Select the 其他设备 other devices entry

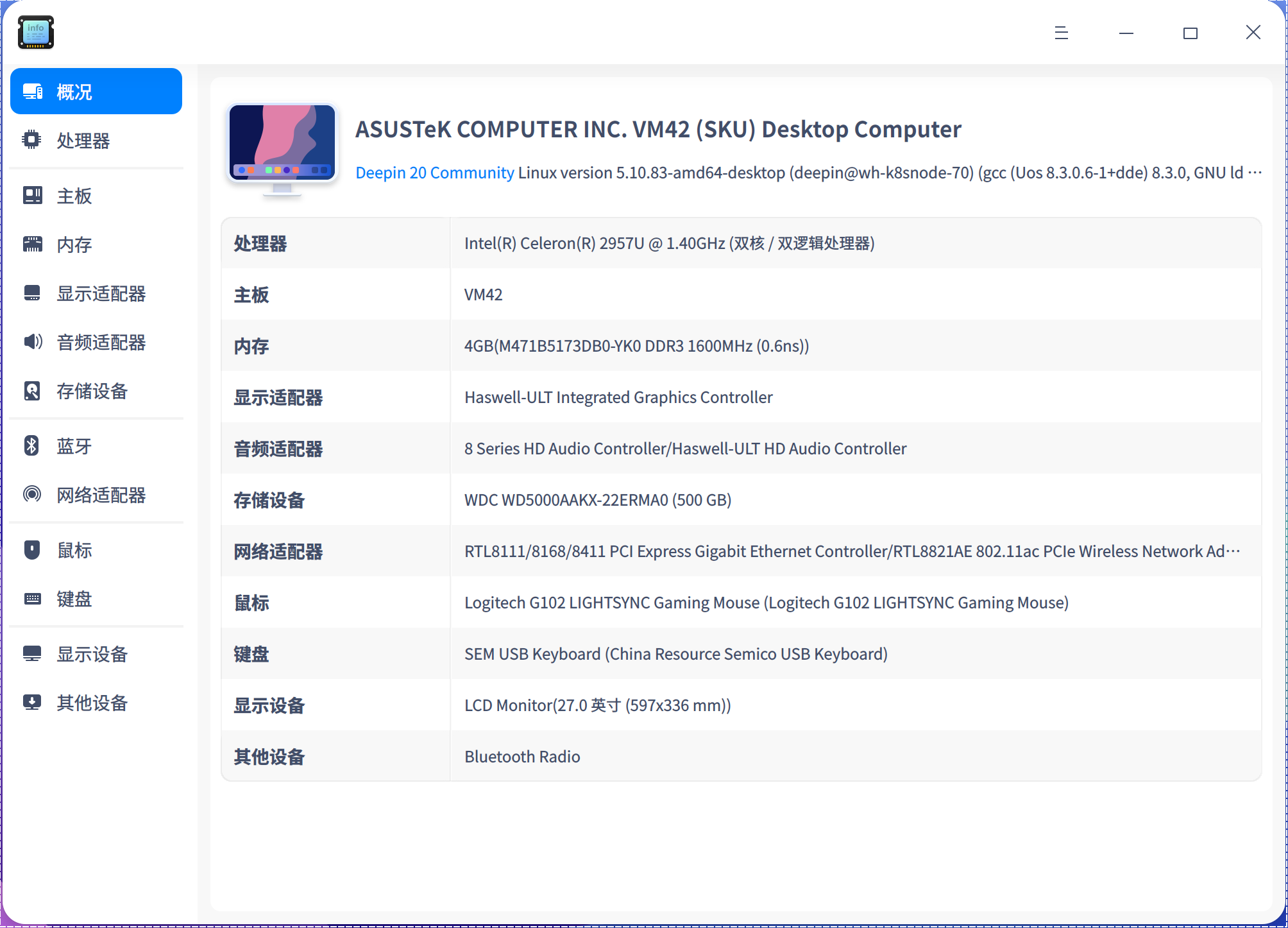(91, 703)
